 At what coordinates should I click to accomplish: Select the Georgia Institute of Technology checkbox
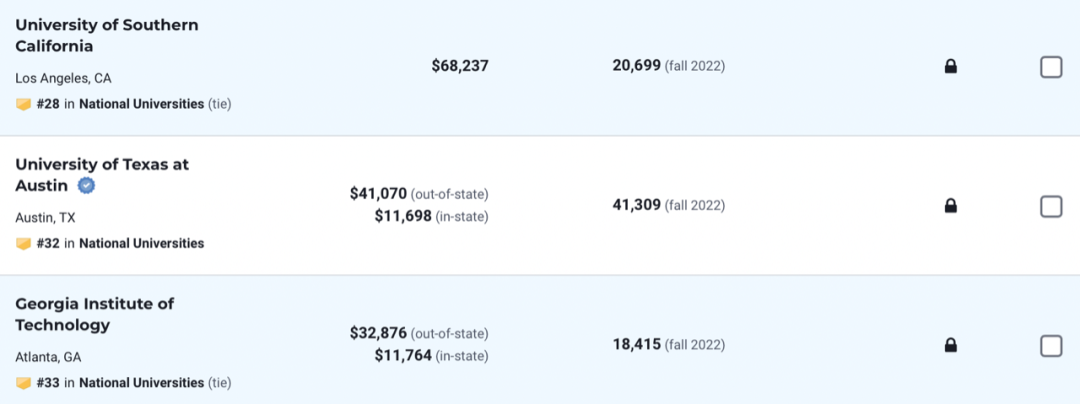[1051, 345]
